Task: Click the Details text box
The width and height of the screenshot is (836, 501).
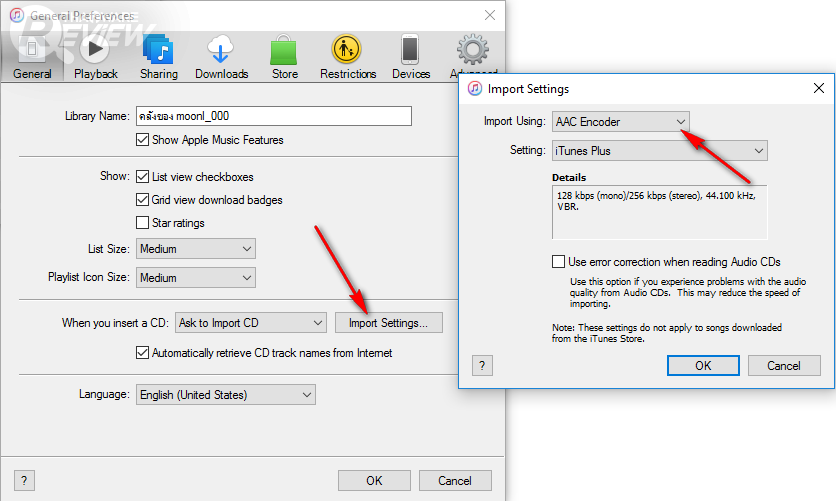Action: [x=660, y=212]
